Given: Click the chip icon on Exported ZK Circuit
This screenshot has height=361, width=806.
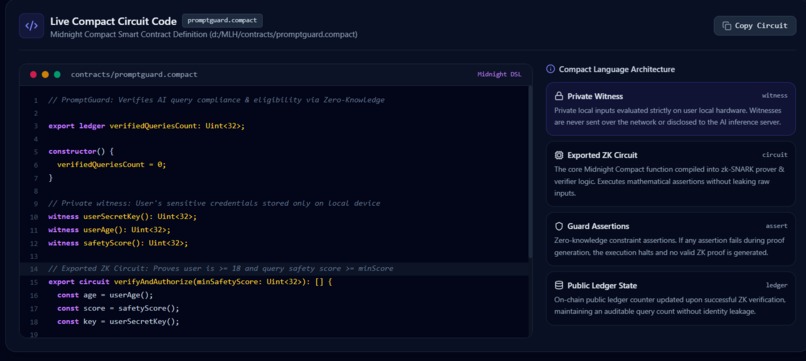Looking at the screenshot, I should coord(559,155).
